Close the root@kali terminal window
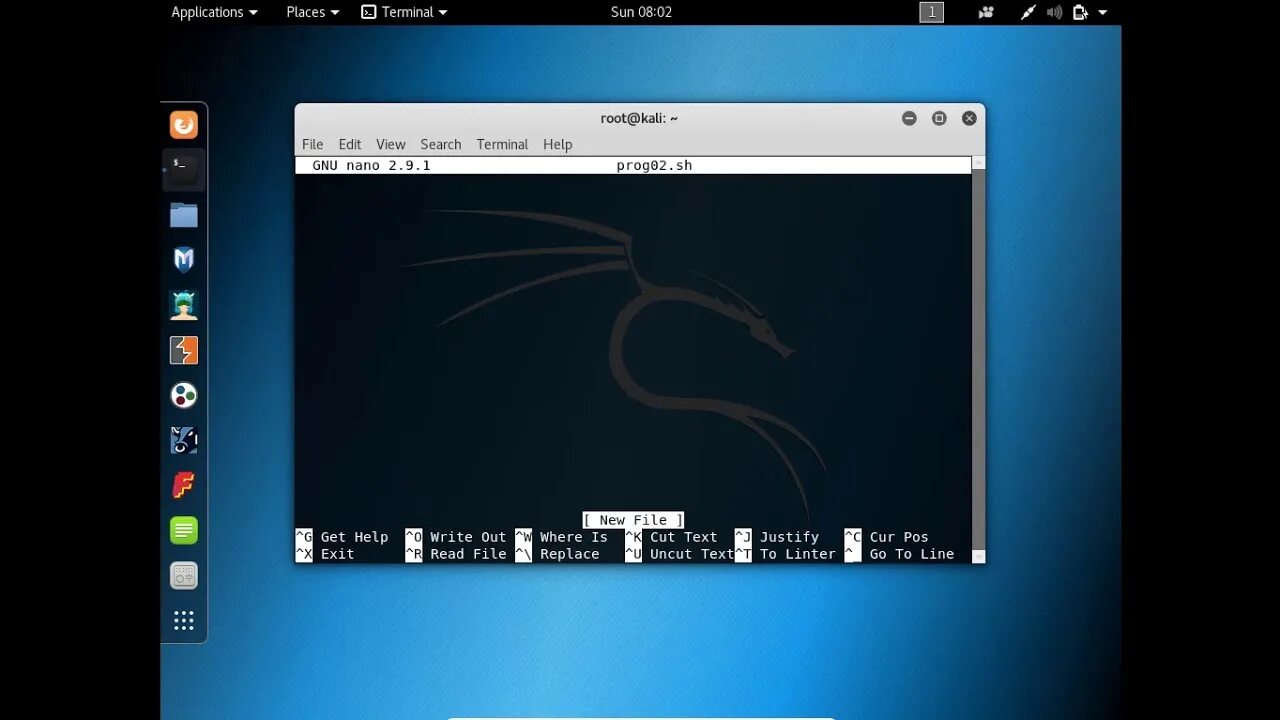1280x720 pixels. pyautogui.click(x=969, y=118)
